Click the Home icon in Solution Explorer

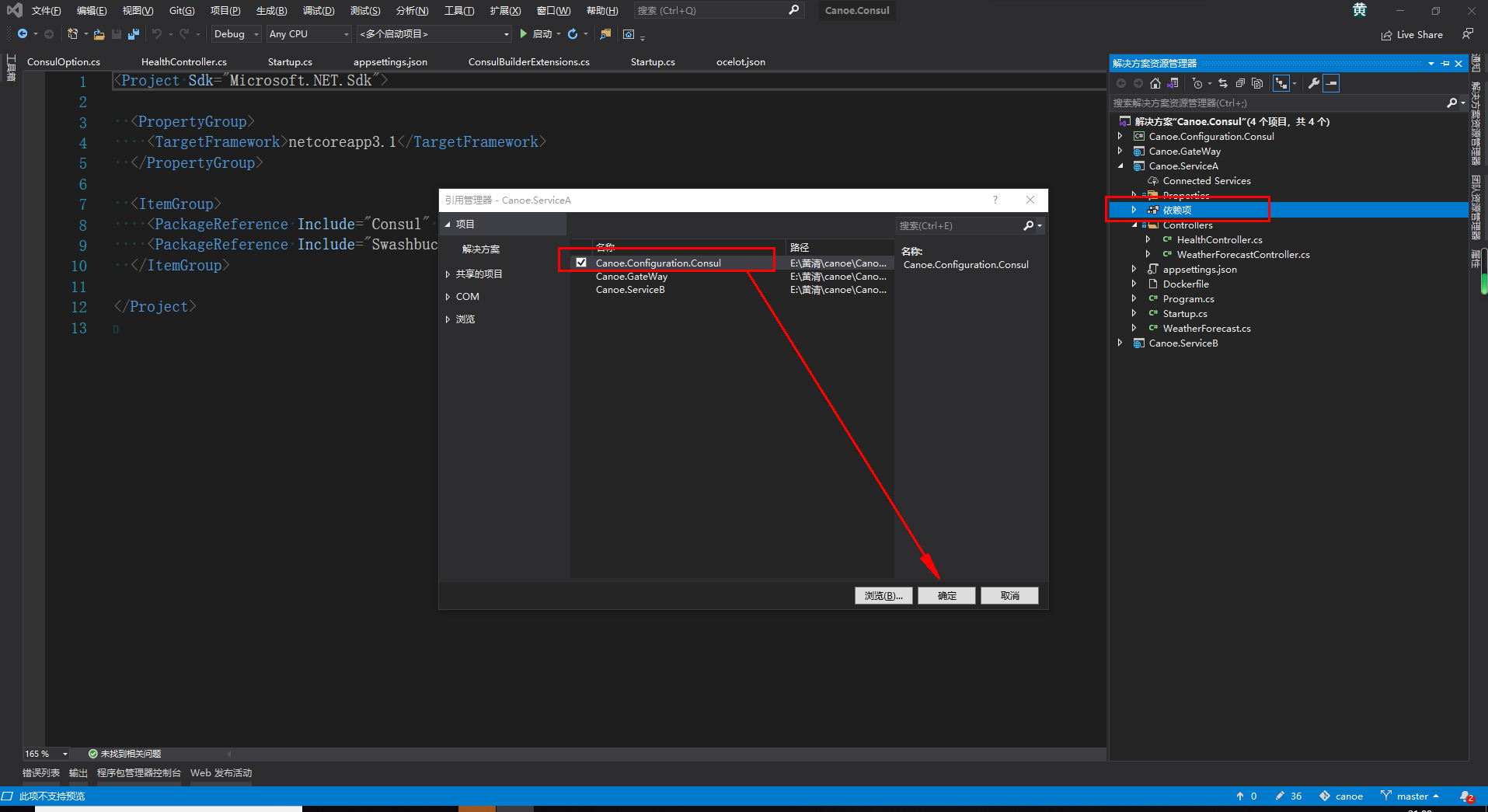pos(1155,83)
